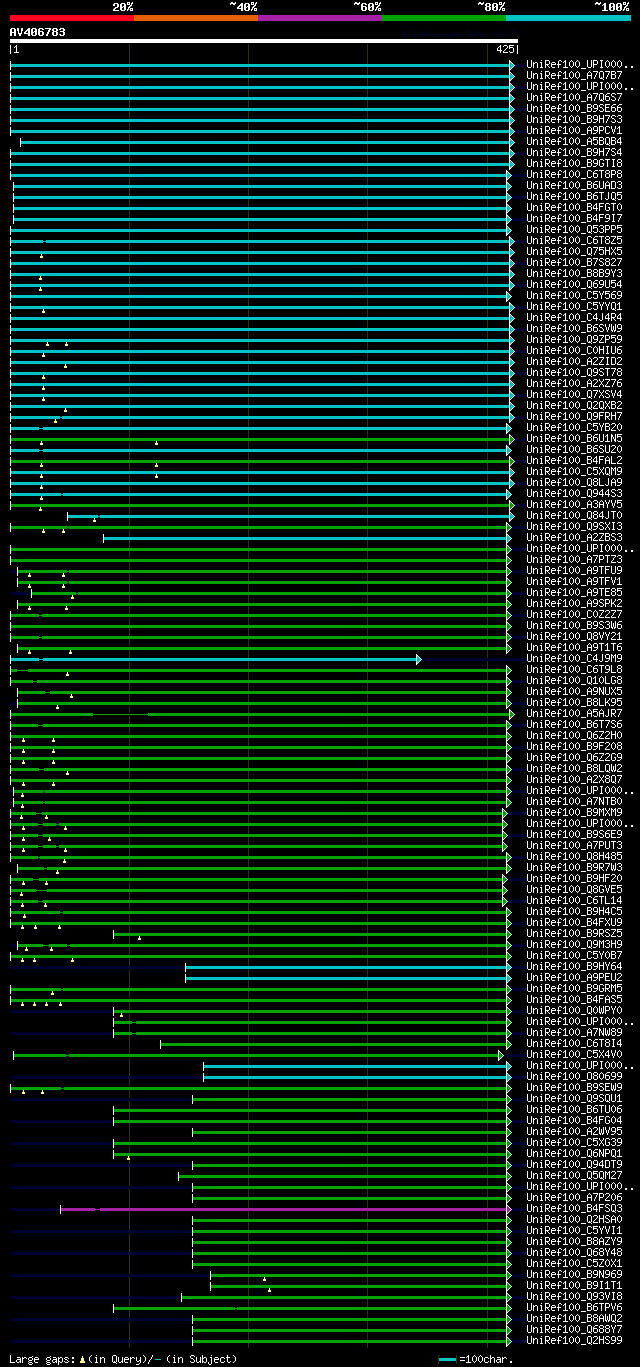Select label UniRef100_Q2HS99
640x1367 pixels.
tap(574, 1341)
